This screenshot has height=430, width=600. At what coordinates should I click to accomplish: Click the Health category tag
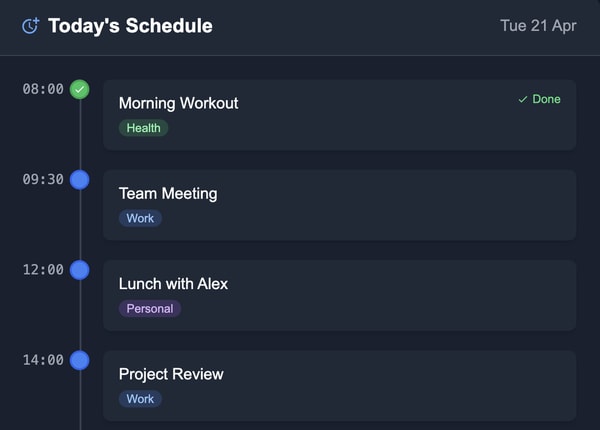(x=143, y=128)
